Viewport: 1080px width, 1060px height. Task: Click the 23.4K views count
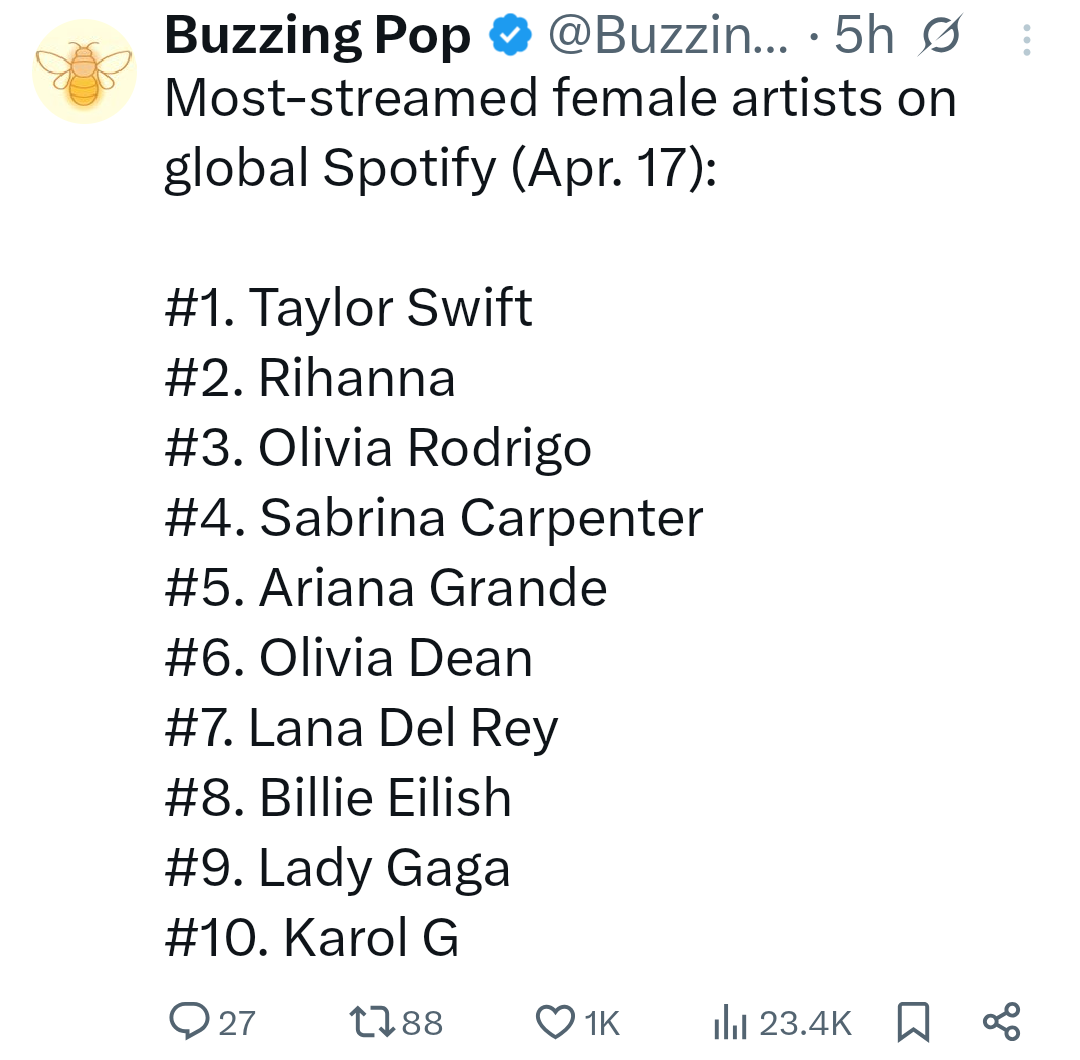click(806, 1023)
